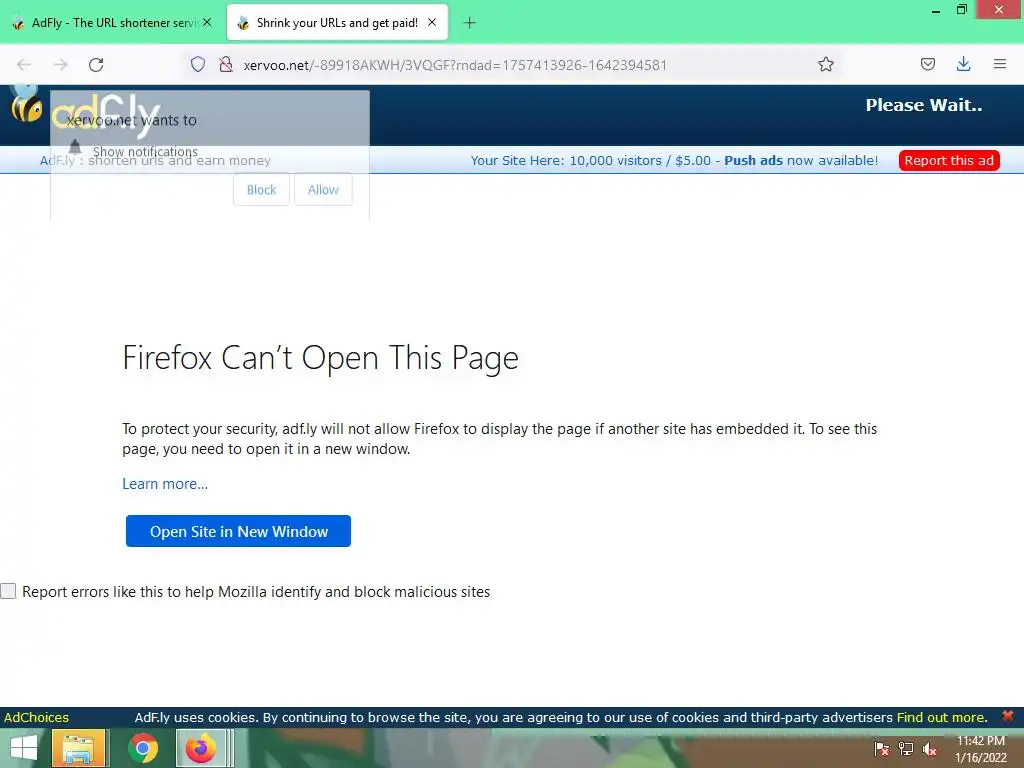Open the Action Center flag icon
The image size is (1024, 768).
pyautogui.click(x=881, y=749)
